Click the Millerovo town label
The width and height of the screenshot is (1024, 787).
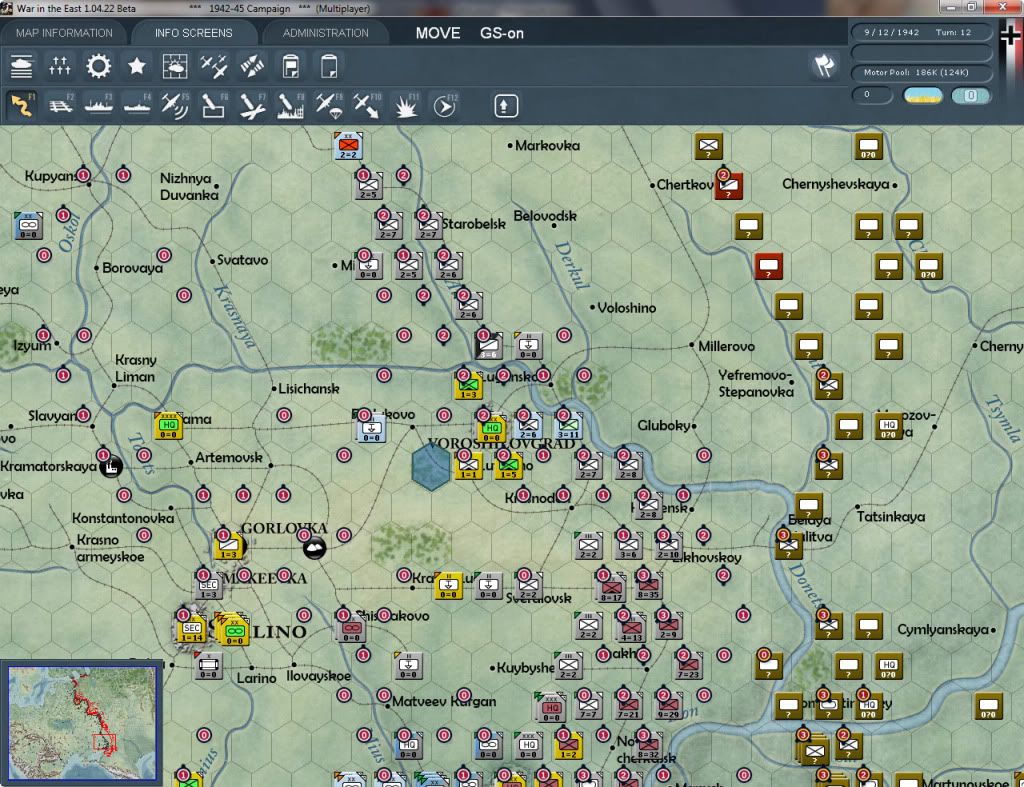coord(726,346)
